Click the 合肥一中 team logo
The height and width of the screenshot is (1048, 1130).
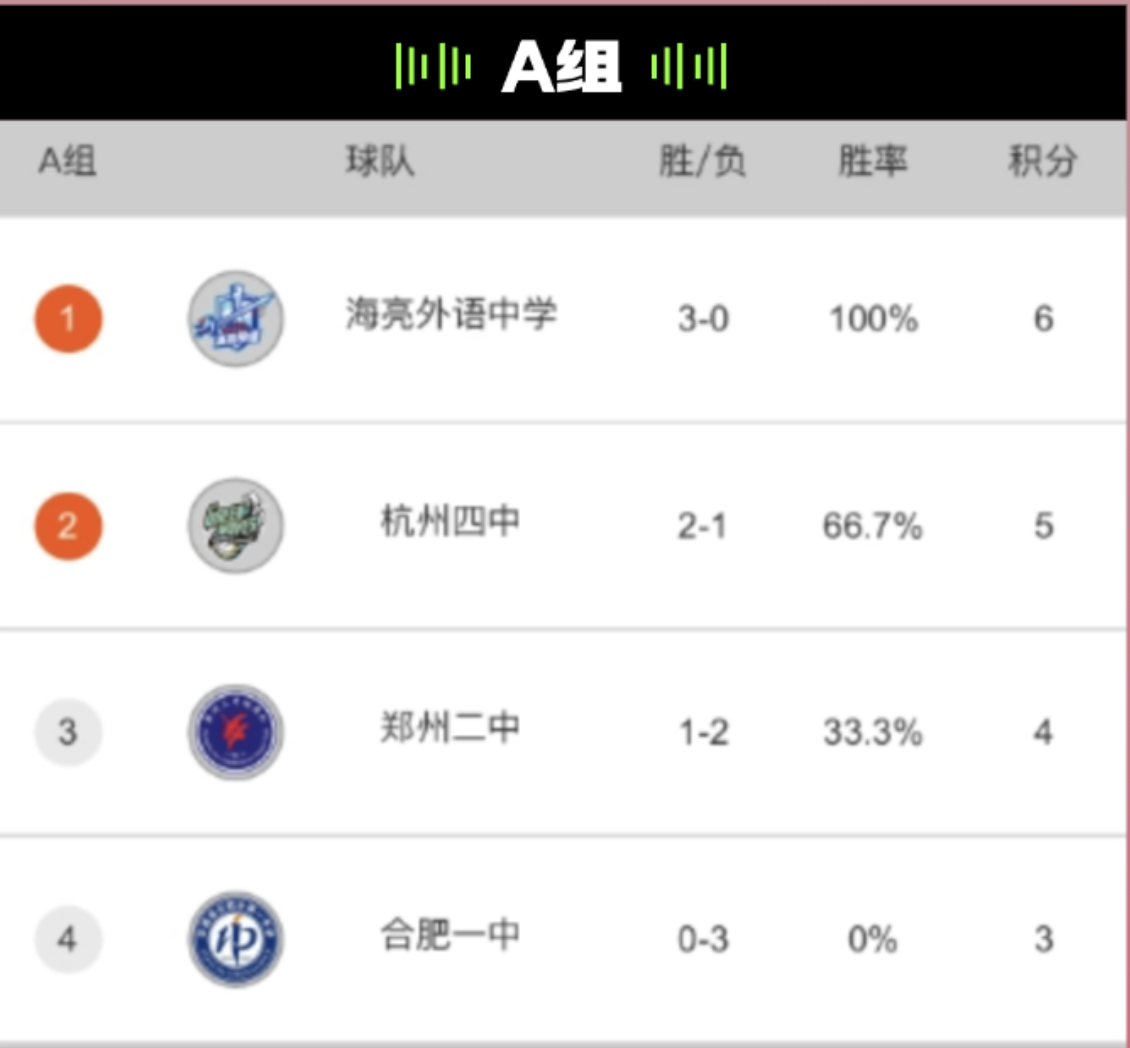tap(236, 939)
